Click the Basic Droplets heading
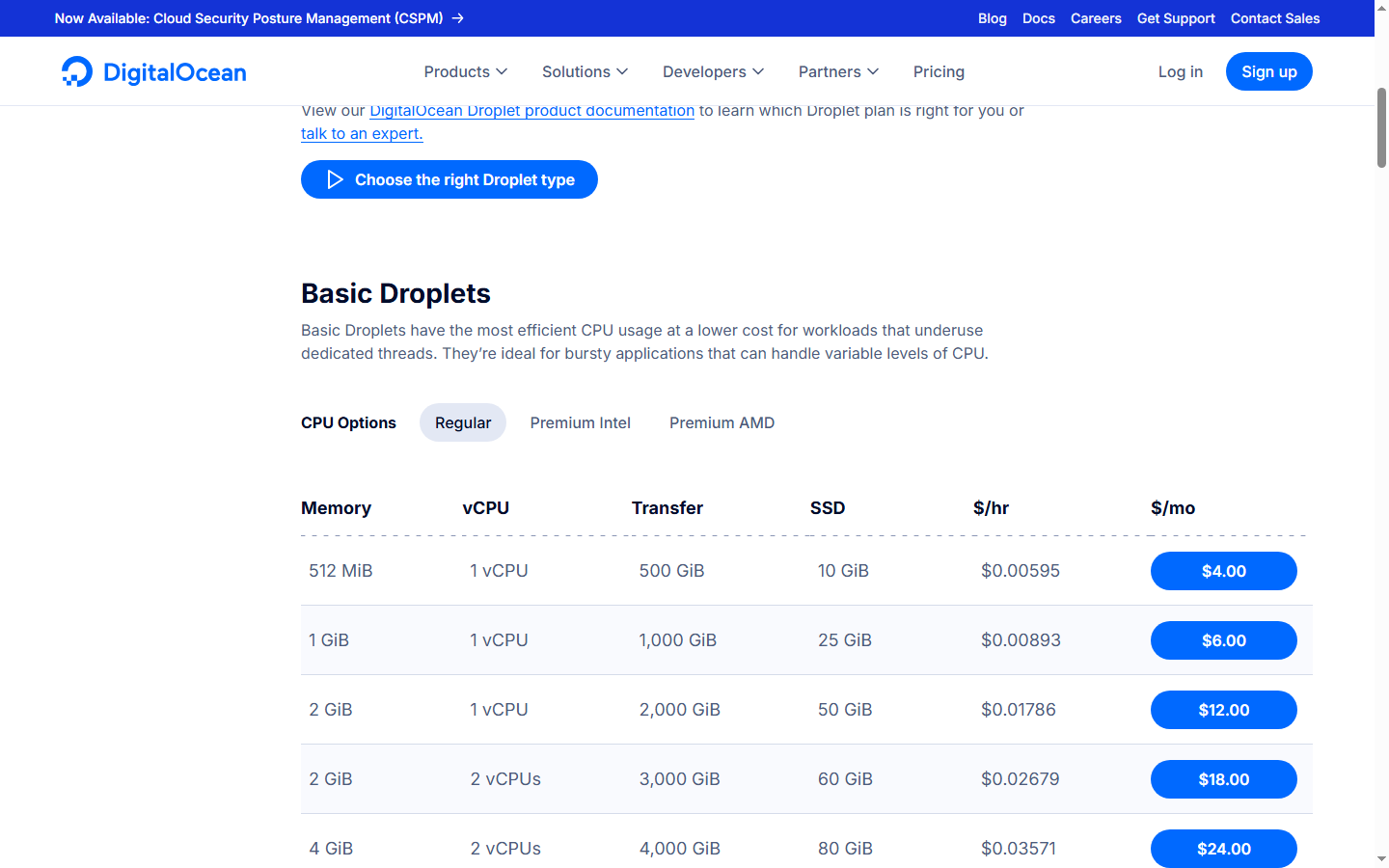 point(395,293)
